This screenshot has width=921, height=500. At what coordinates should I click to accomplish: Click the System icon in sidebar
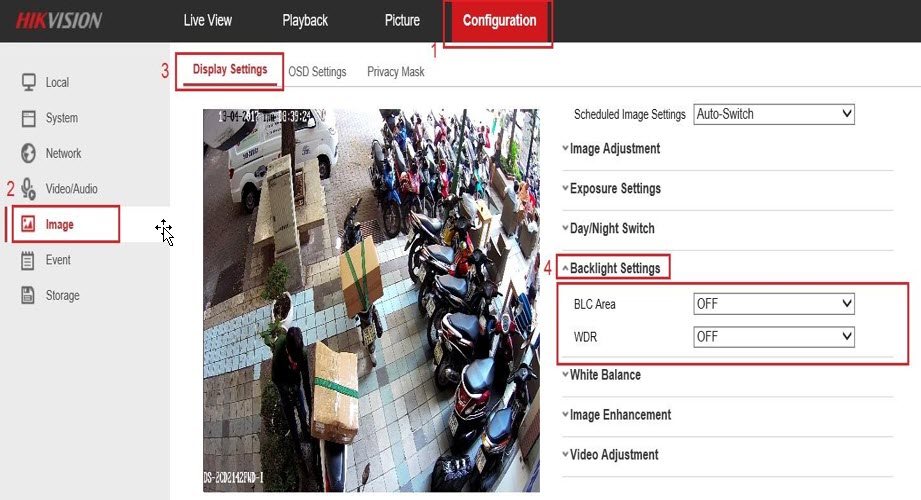(28, 118)
